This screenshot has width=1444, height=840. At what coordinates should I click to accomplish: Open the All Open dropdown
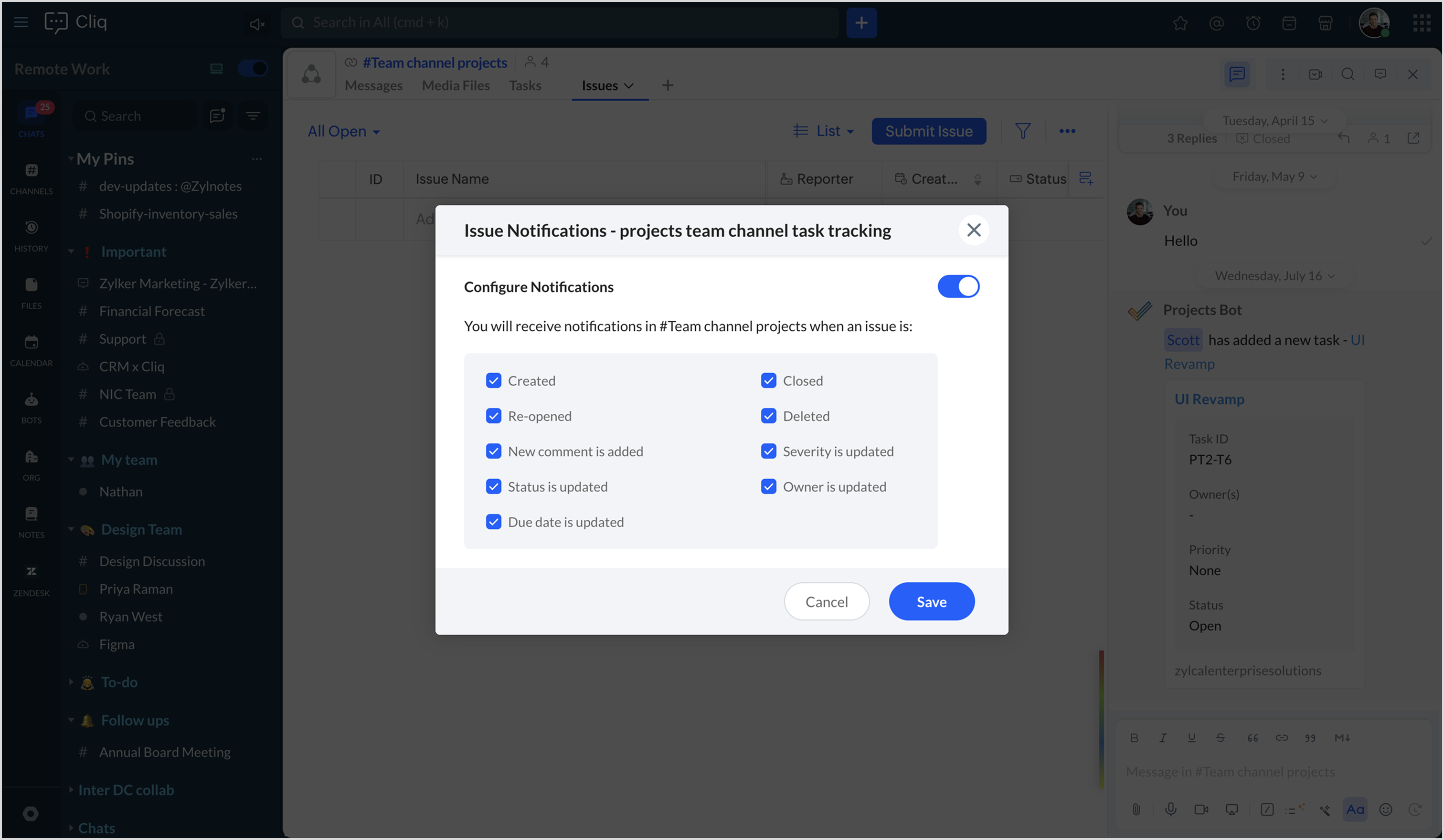344,131
